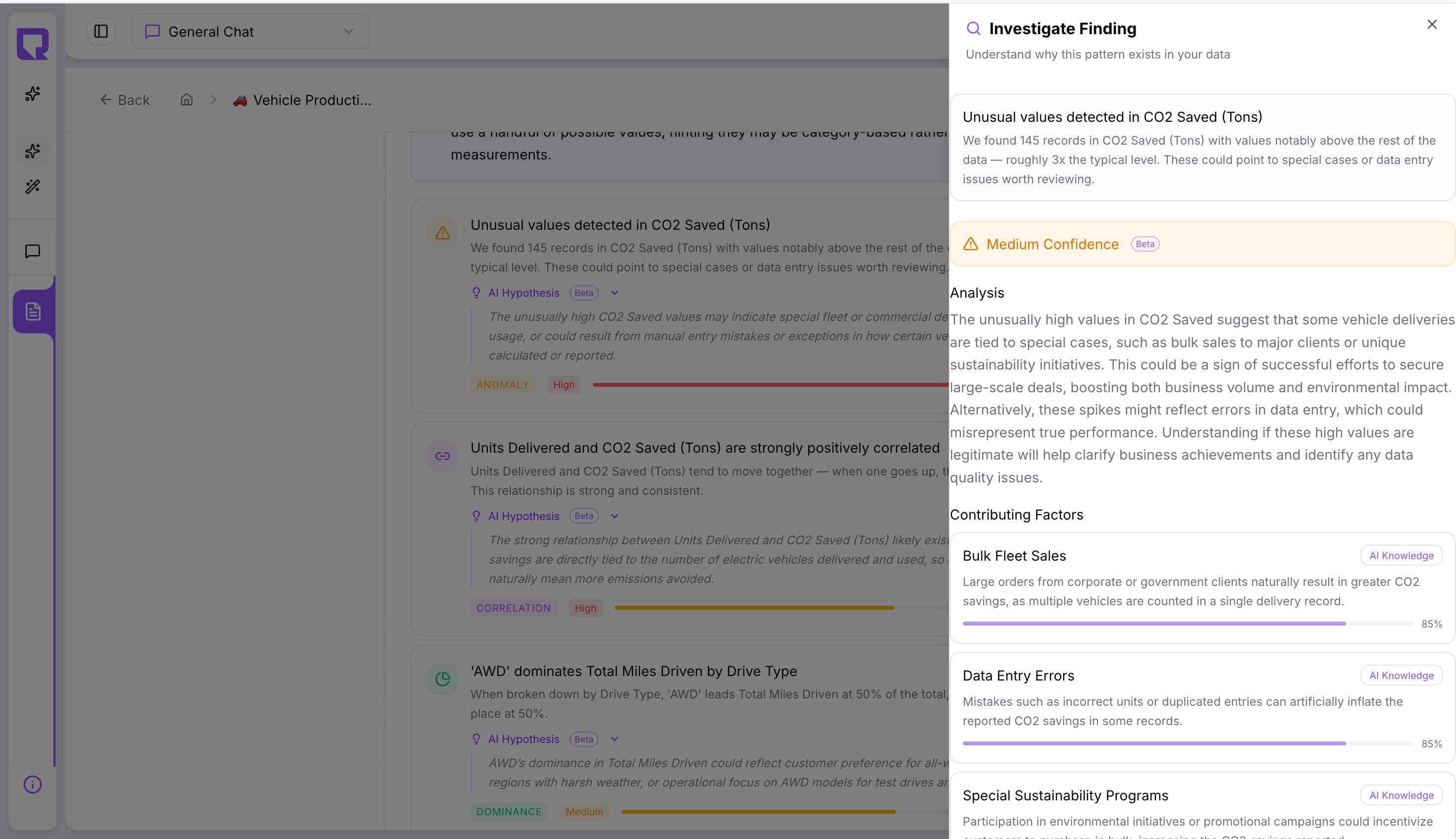Screen dimensions: 1456x839
Task: Click the High badge next to ANOMALY
Action: point(564,384)
